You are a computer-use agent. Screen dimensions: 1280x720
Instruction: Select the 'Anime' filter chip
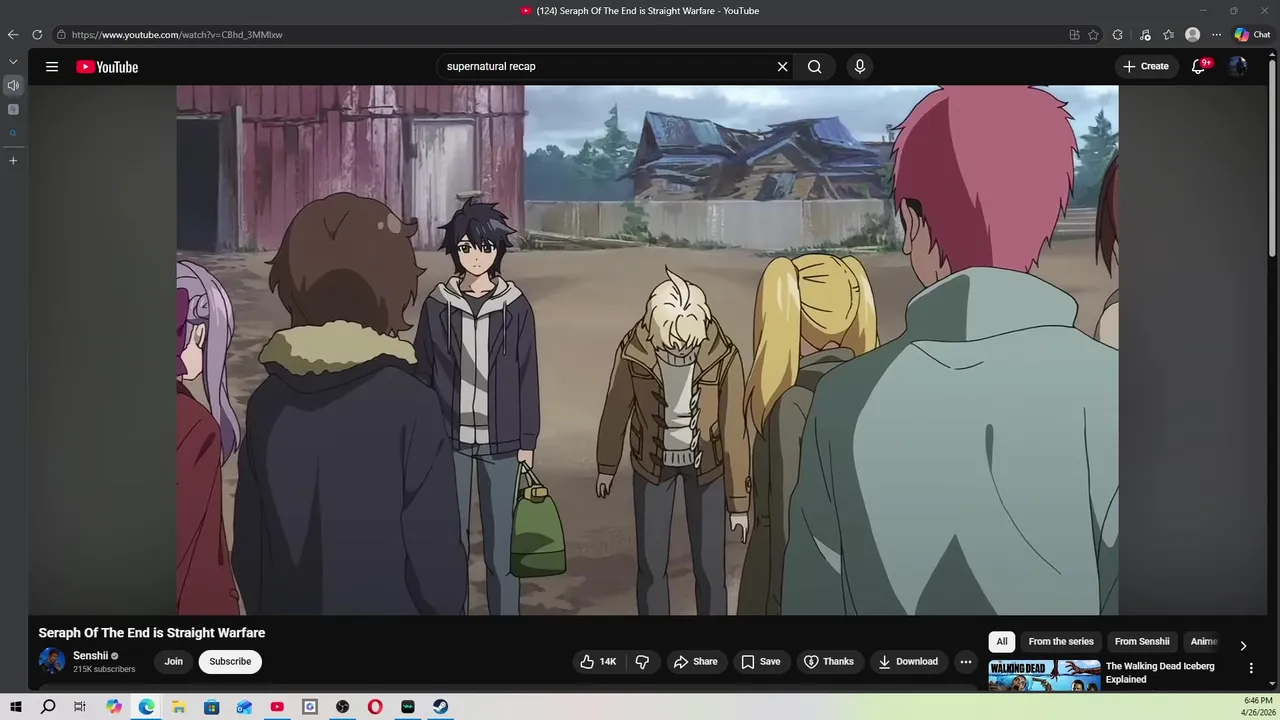click(x=1203, y=642)
